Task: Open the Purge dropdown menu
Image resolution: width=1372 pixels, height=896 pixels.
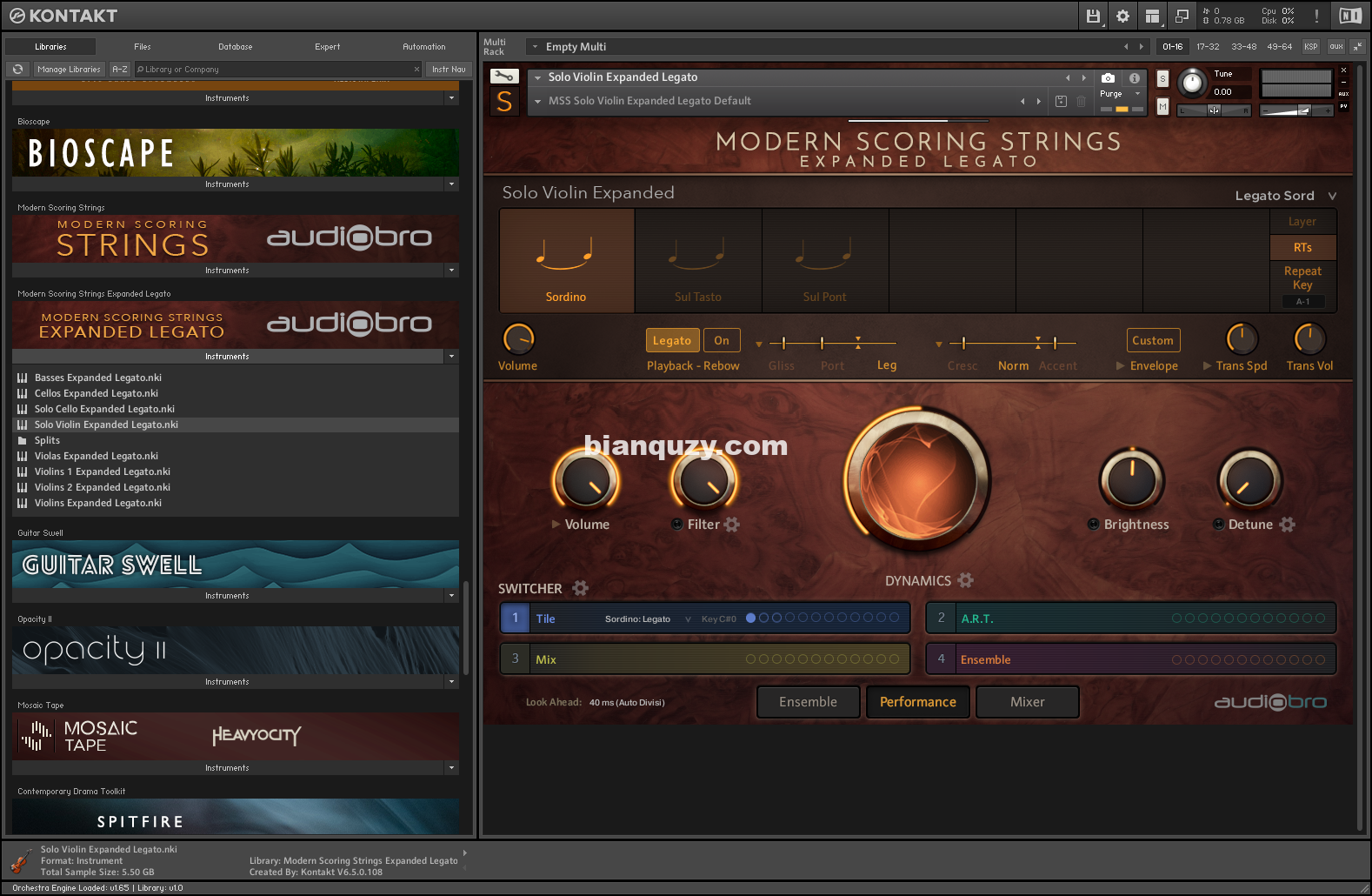Action: [x=1120, y=93]
